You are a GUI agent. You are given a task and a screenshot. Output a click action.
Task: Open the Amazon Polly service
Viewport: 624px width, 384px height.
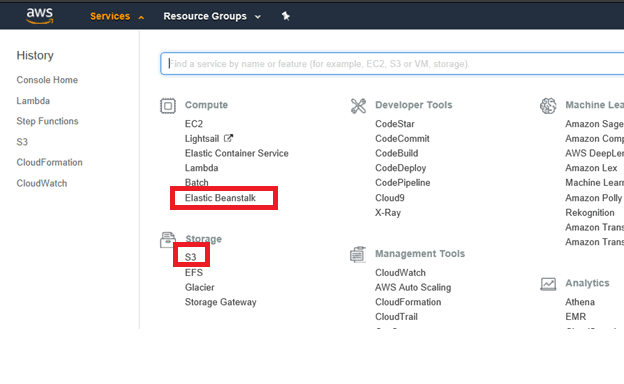coord(593,198)
